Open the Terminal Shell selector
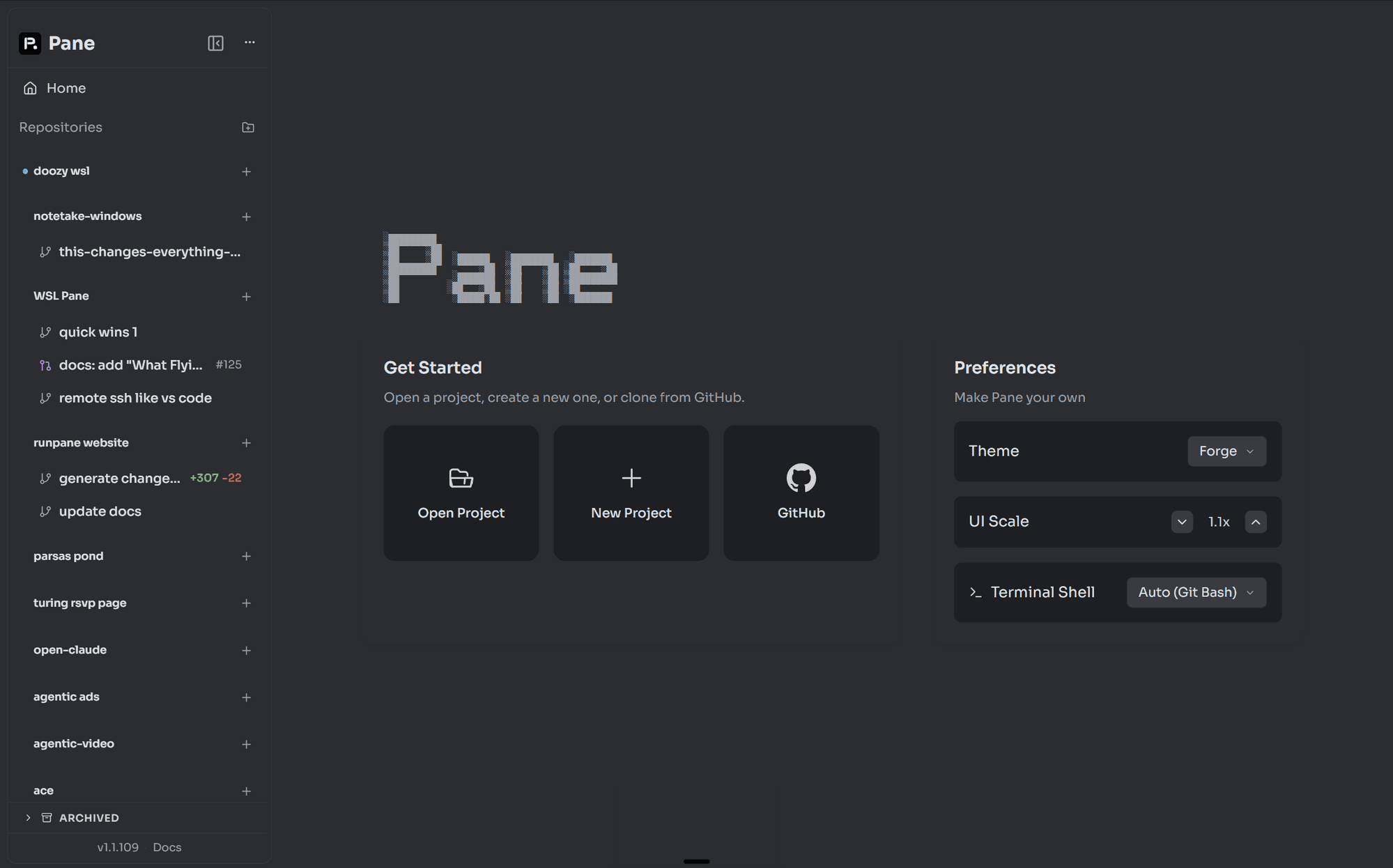Viewport: 1393px width, 868px height. click(x=1196, y=591)
